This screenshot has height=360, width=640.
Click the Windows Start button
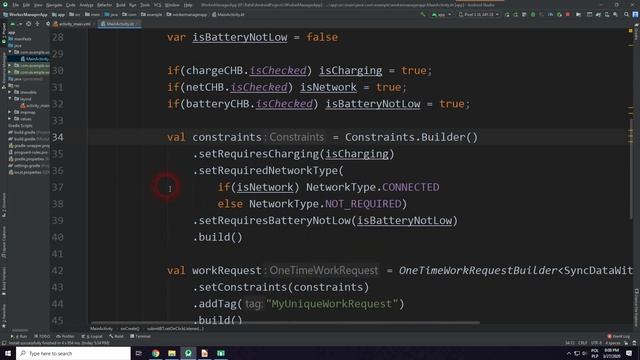(x=8, y=353)
